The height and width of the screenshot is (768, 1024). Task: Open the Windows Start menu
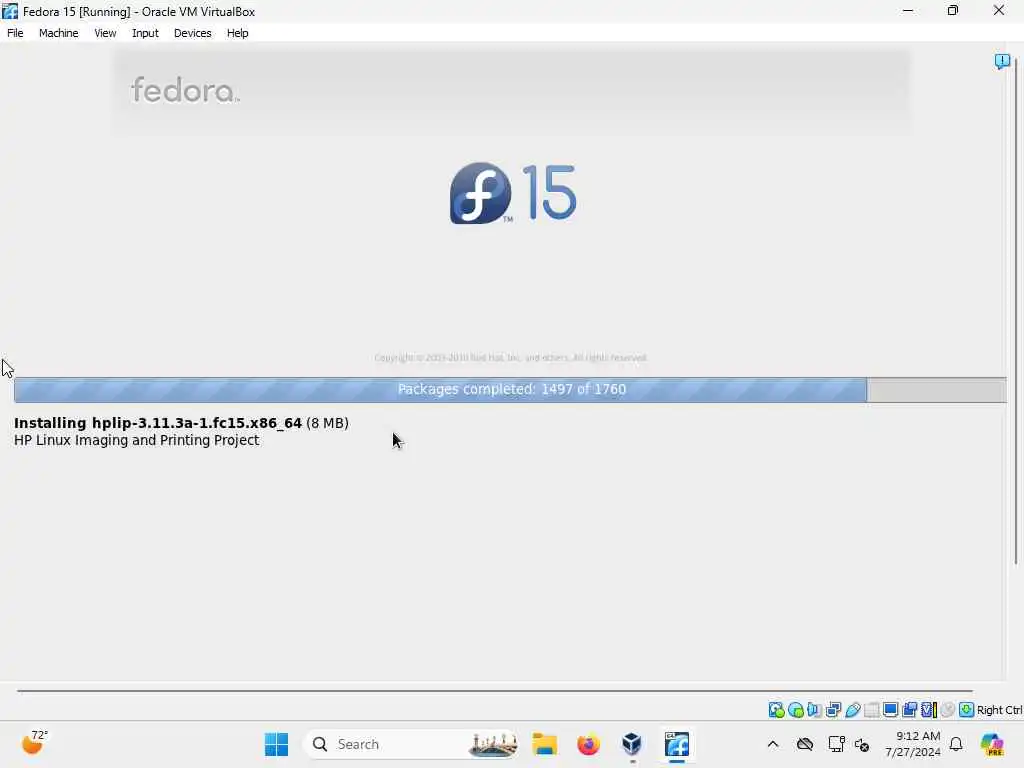(x=276, y=744)
